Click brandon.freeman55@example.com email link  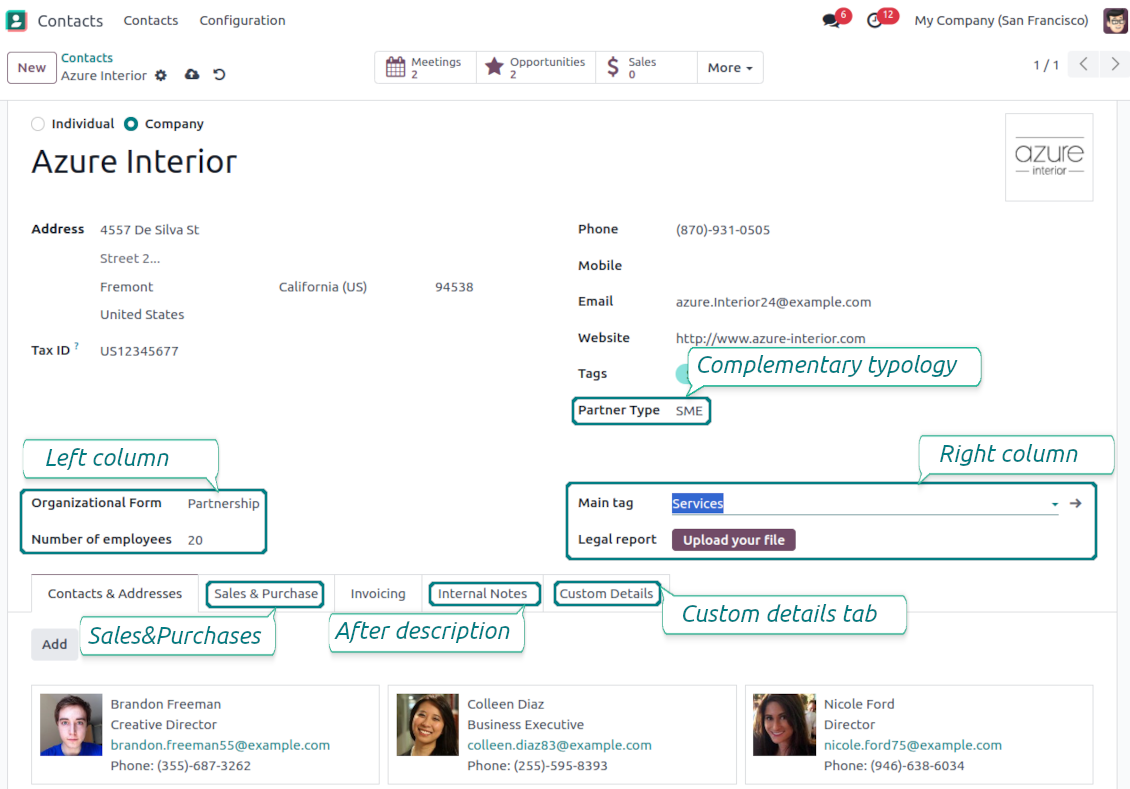(220, 745)
